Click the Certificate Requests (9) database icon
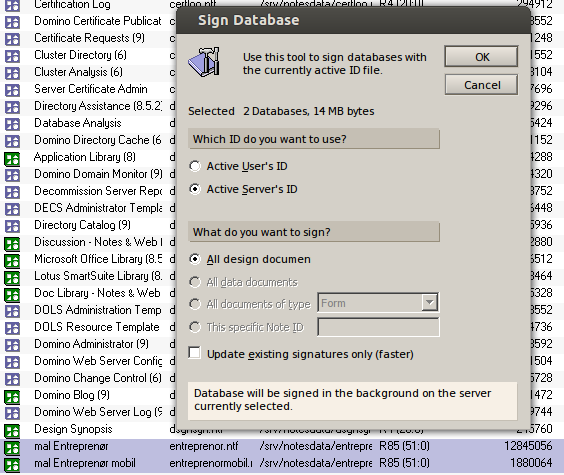 [12, 39]
